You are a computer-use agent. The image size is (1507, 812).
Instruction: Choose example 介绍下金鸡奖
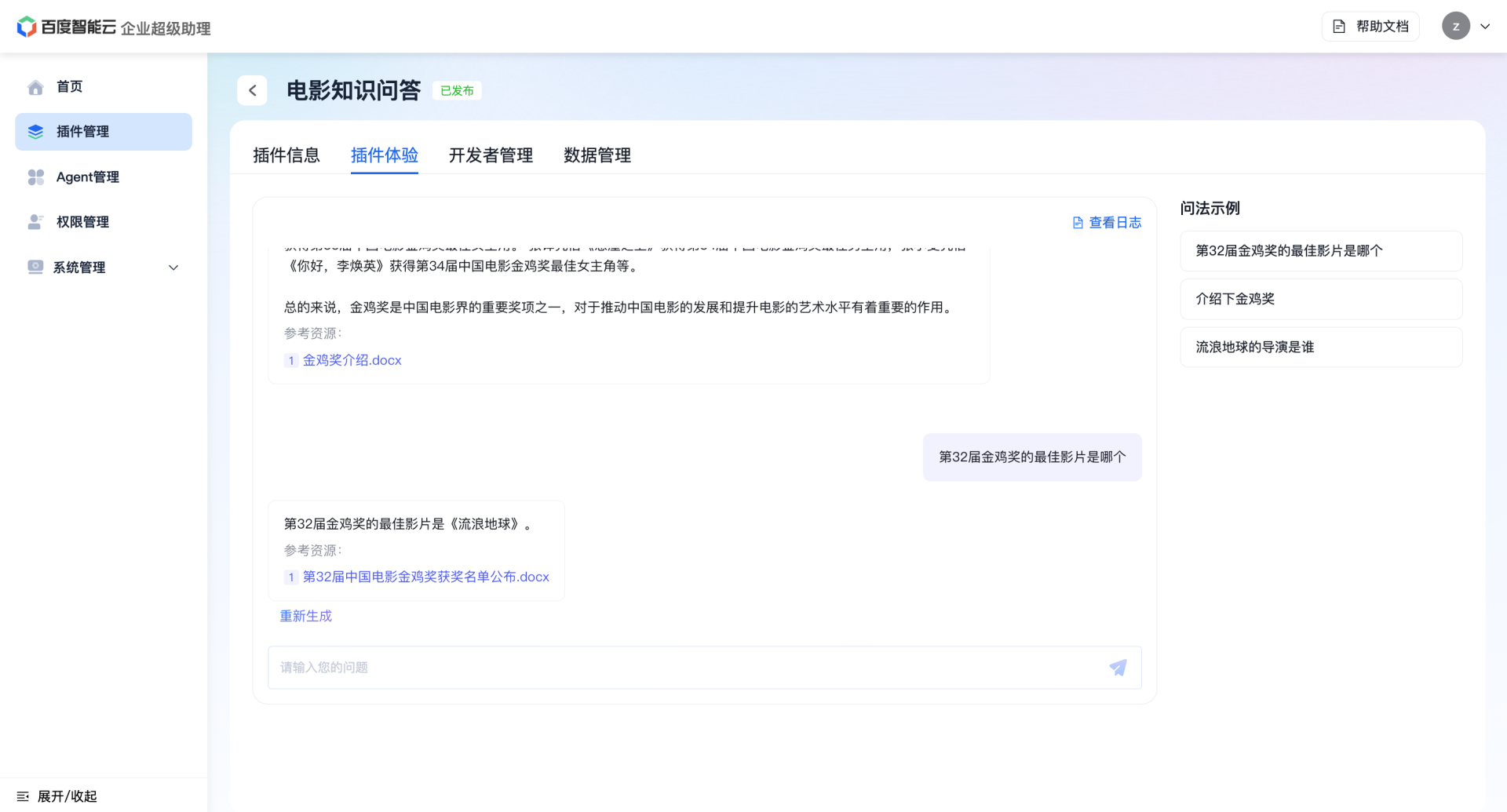click(x=1321, y=299)
